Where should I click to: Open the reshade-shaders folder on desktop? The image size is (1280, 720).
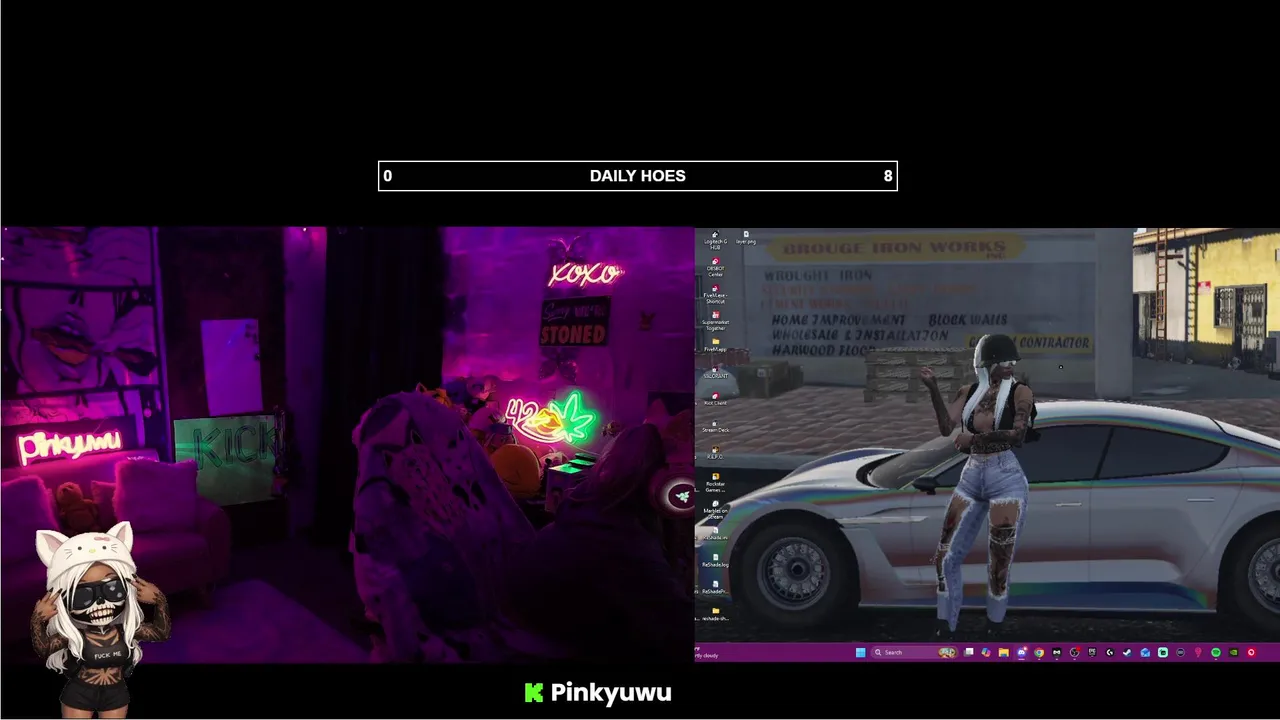(x=715, y=613)
